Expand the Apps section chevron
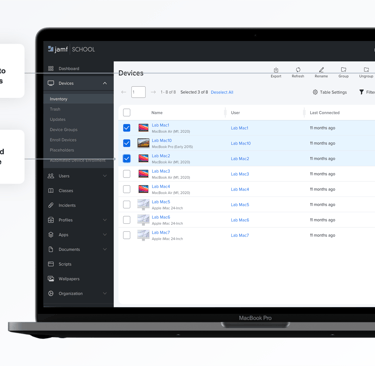This screenshot has width=375, height=366. coord(105,235)
